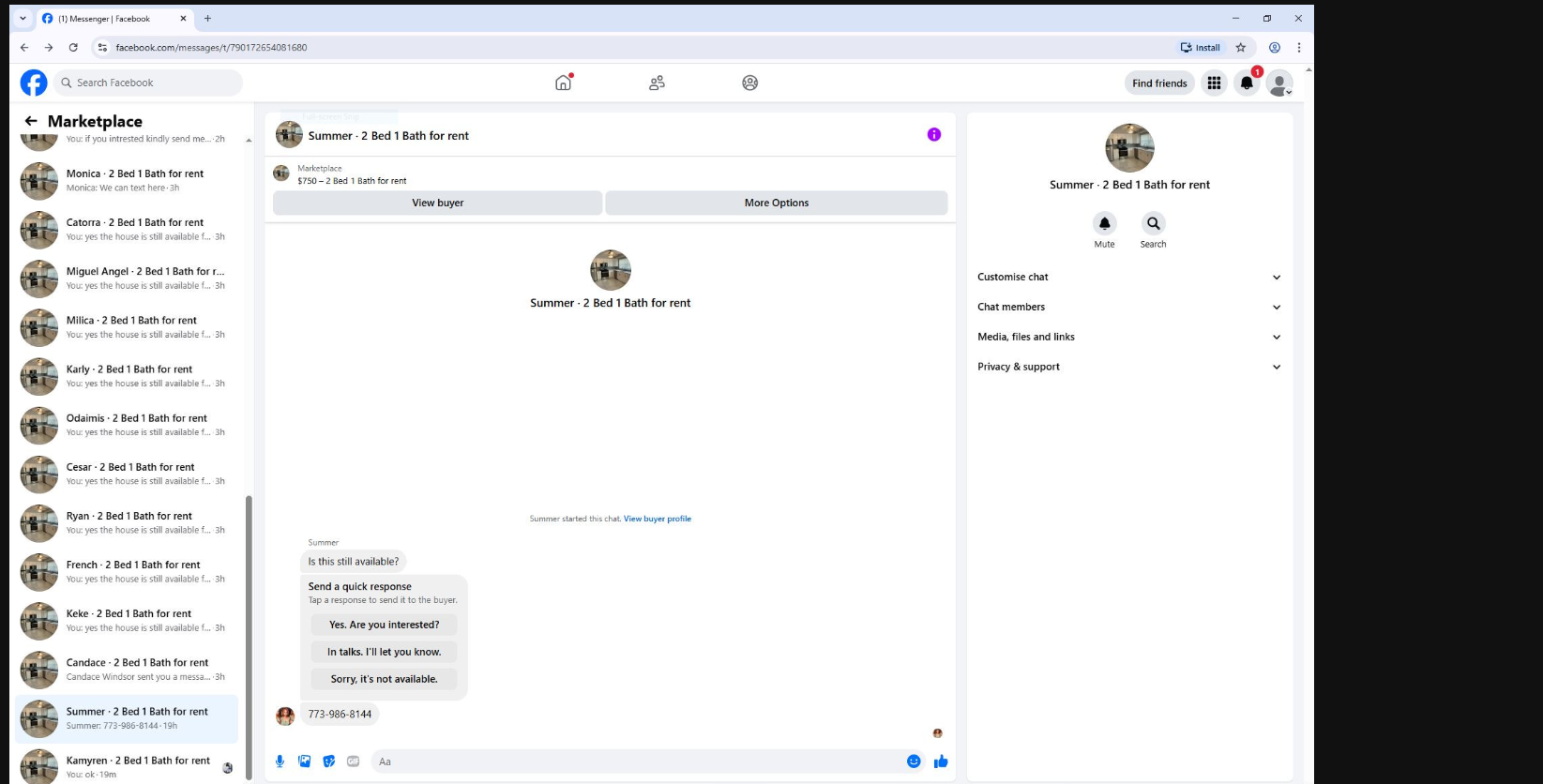The width and height of the screenshot is (1543, 784).
Task: Go back from Marketplace chats using arrow
Action: (31, 121)
